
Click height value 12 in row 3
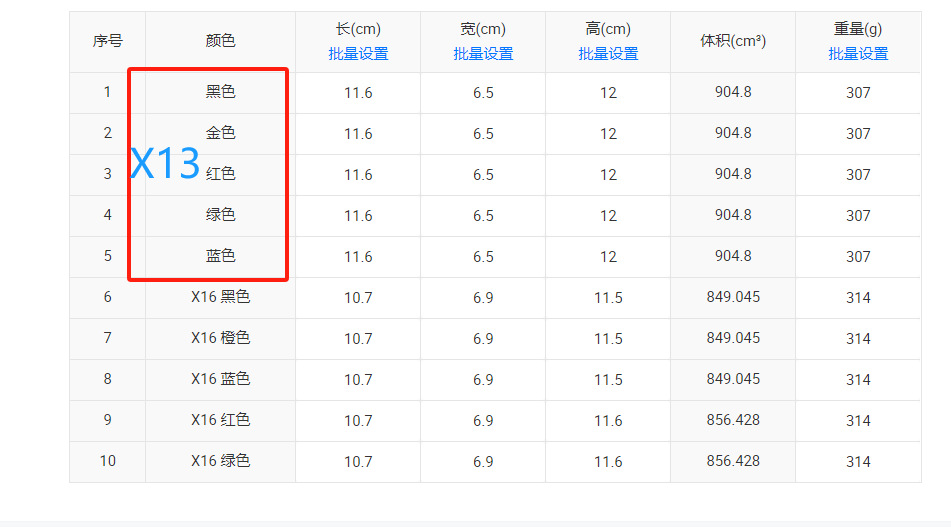pyautogui.click(x=608, y=175)
